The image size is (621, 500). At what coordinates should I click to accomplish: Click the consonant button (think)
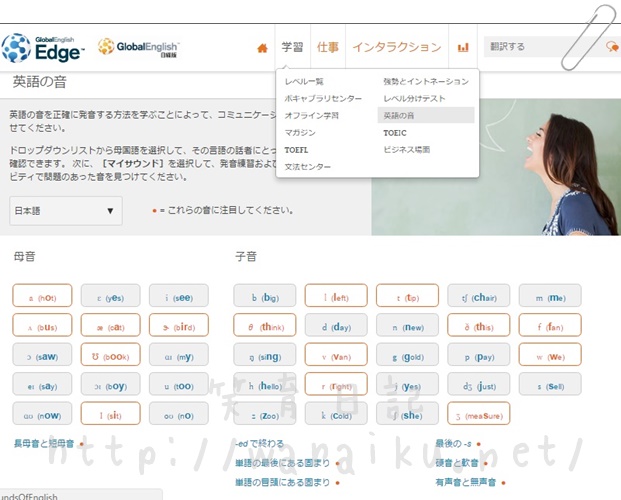(x=265, y=325)
